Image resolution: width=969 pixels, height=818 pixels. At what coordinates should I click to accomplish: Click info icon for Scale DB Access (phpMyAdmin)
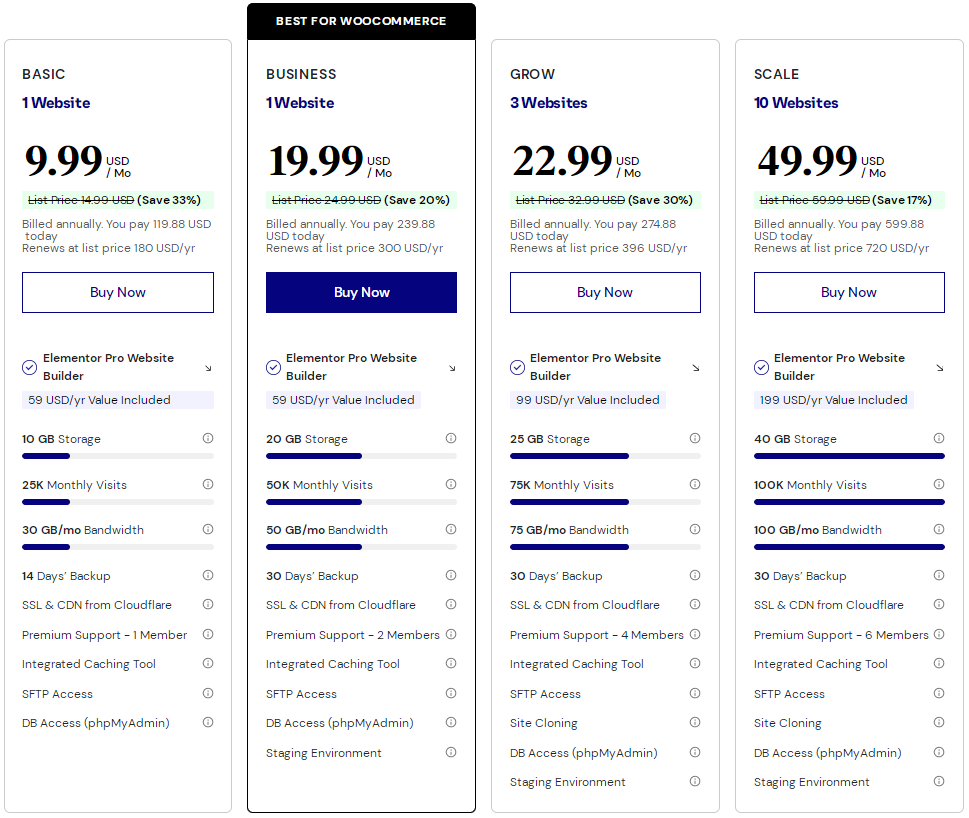tap(939, 752)
